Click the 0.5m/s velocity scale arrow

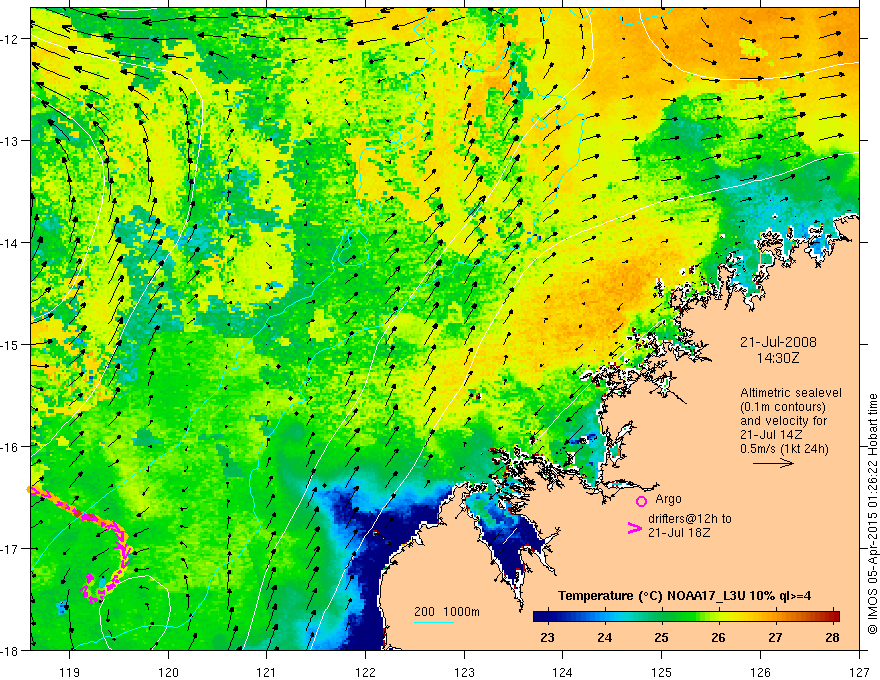773,463
